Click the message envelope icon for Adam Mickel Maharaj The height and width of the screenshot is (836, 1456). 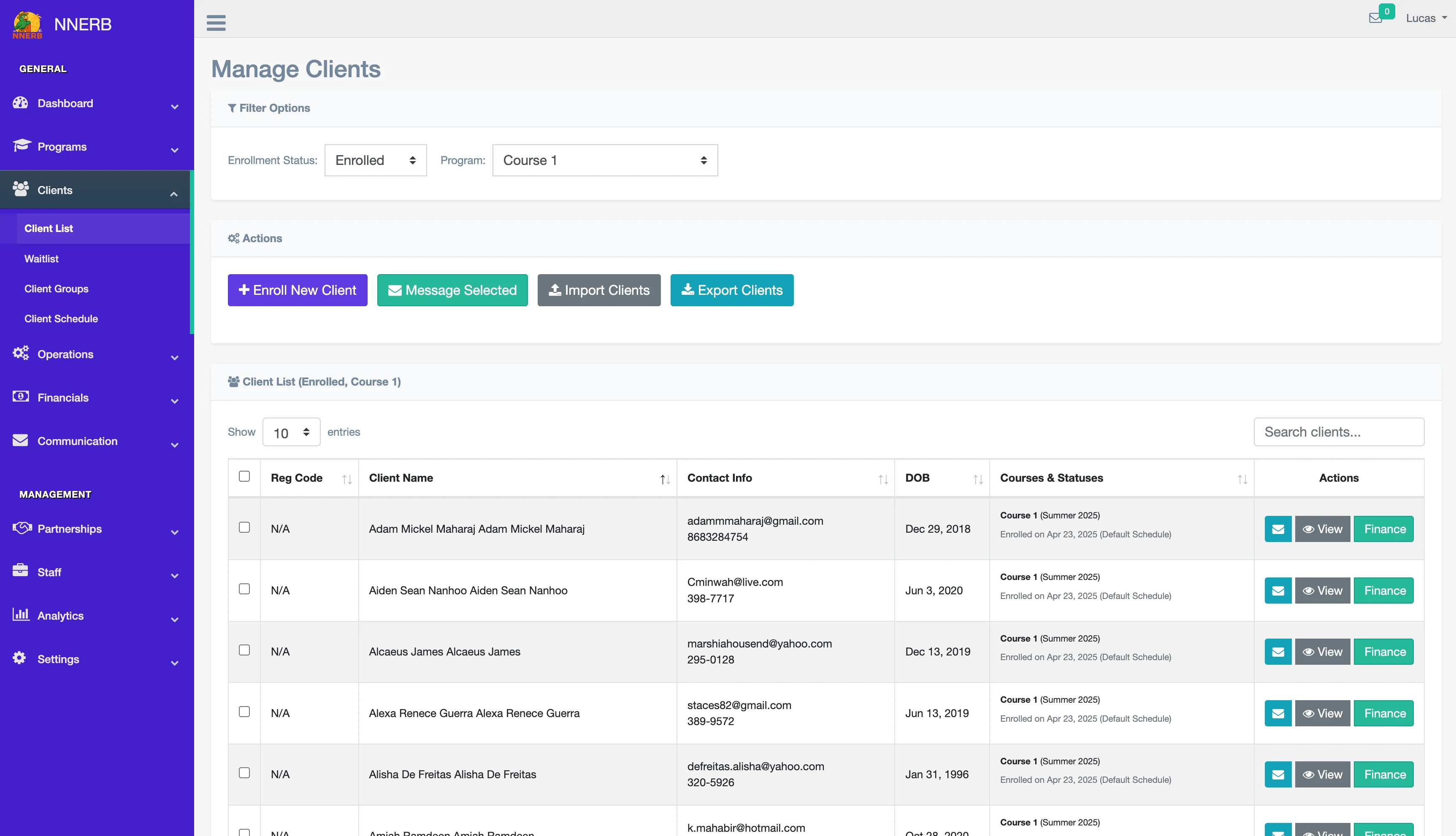[x=1277, y=528]
